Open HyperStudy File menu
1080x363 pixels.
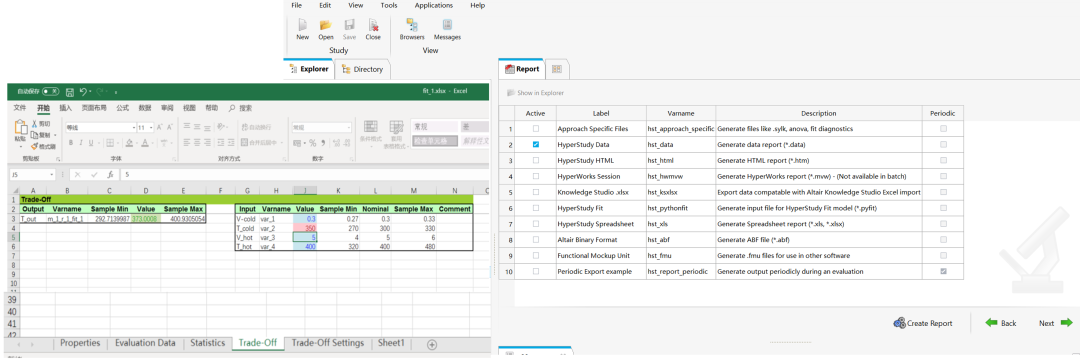pos(297,5)
